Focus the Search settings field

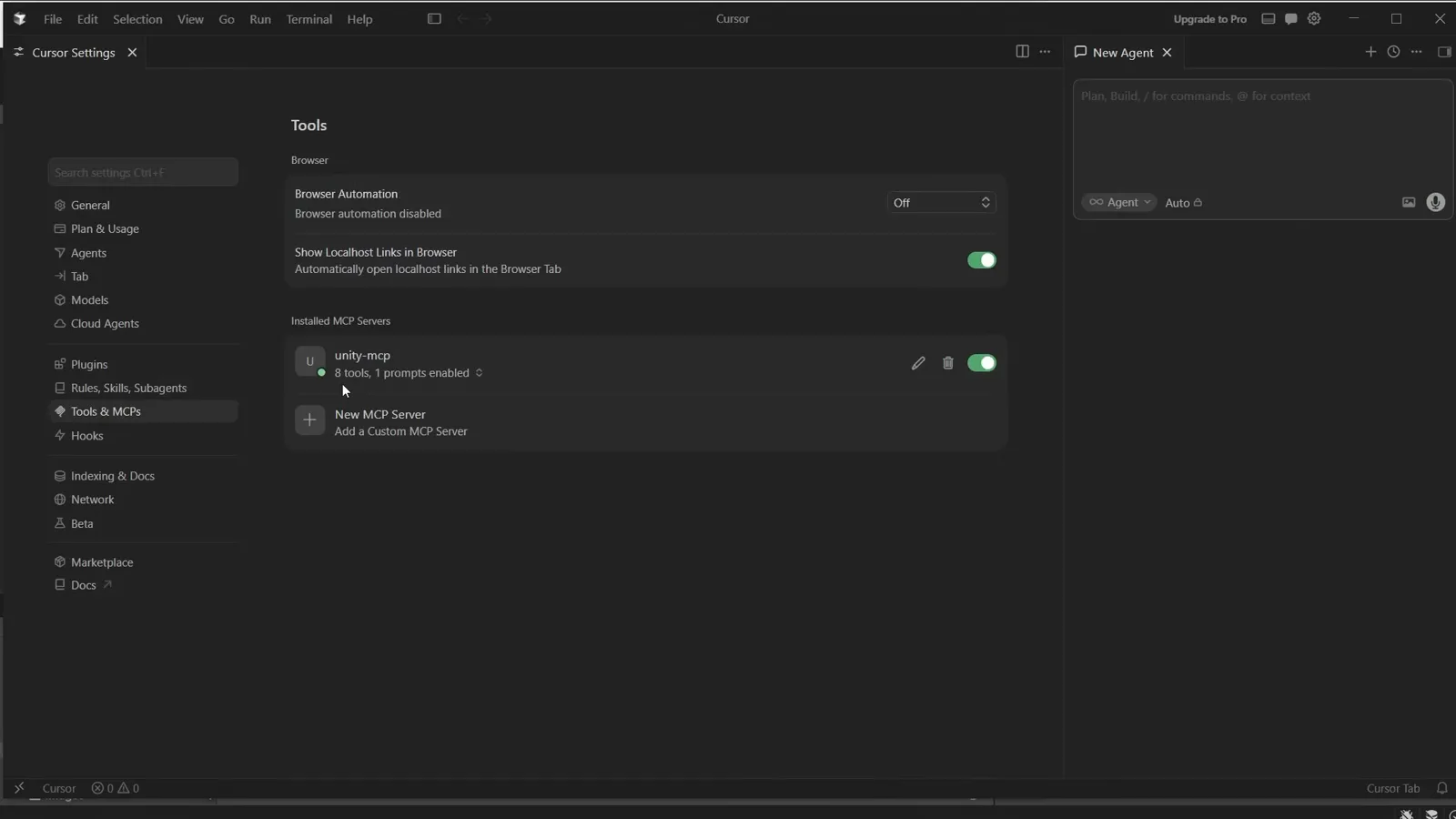143,172
